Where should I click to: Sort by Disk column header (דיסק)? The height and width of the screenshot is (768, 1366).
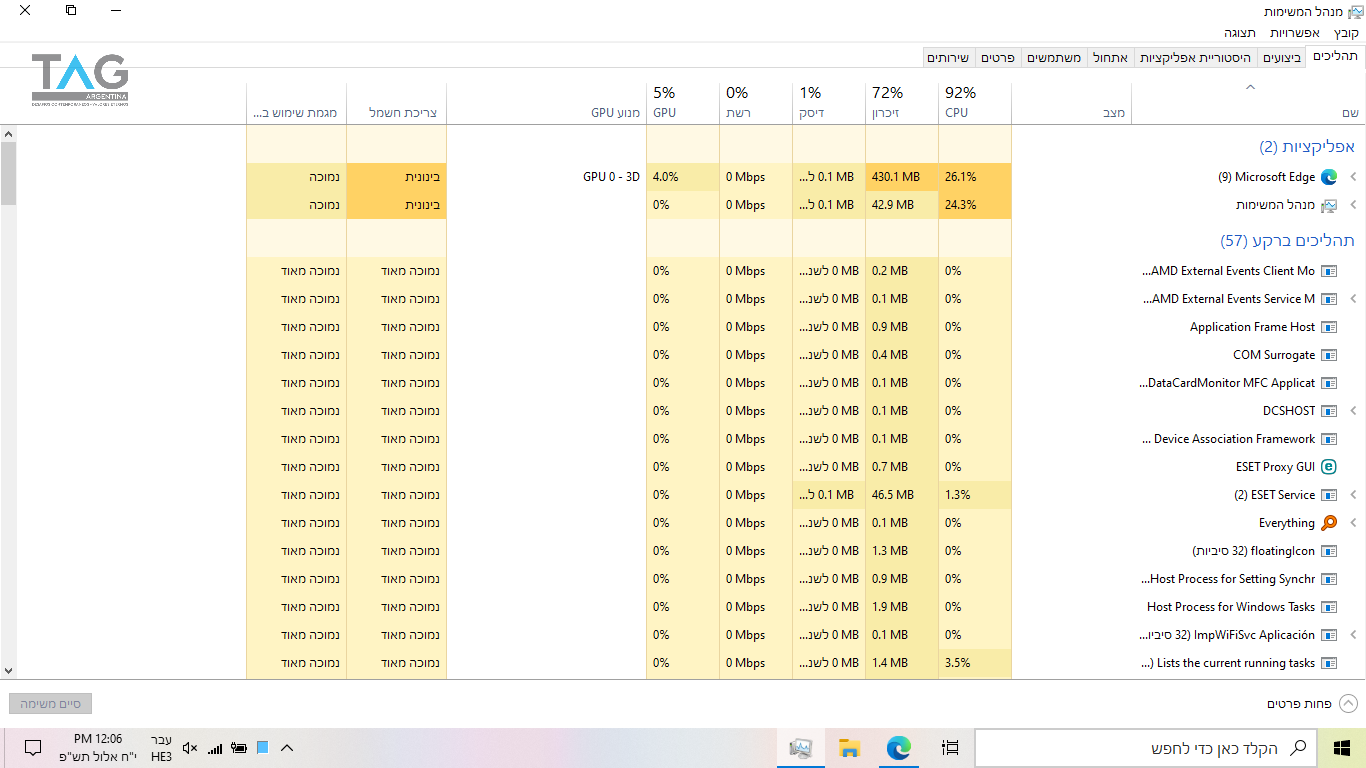tap(829, 102)
